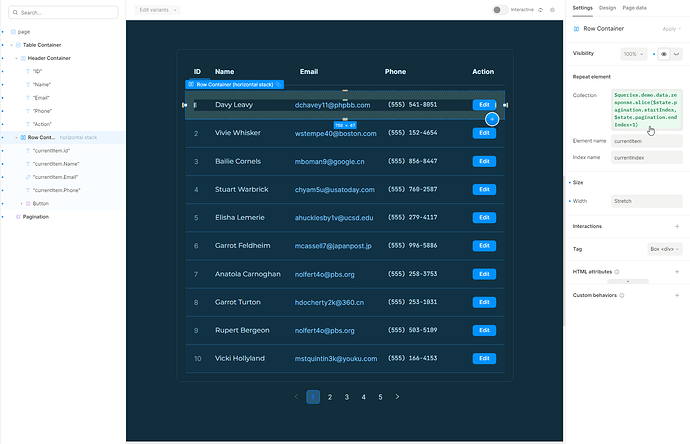The image size is (690, 444).
Task: Go to previous page with left arrow
Action: pyautogui.click(x=296, y=397)
